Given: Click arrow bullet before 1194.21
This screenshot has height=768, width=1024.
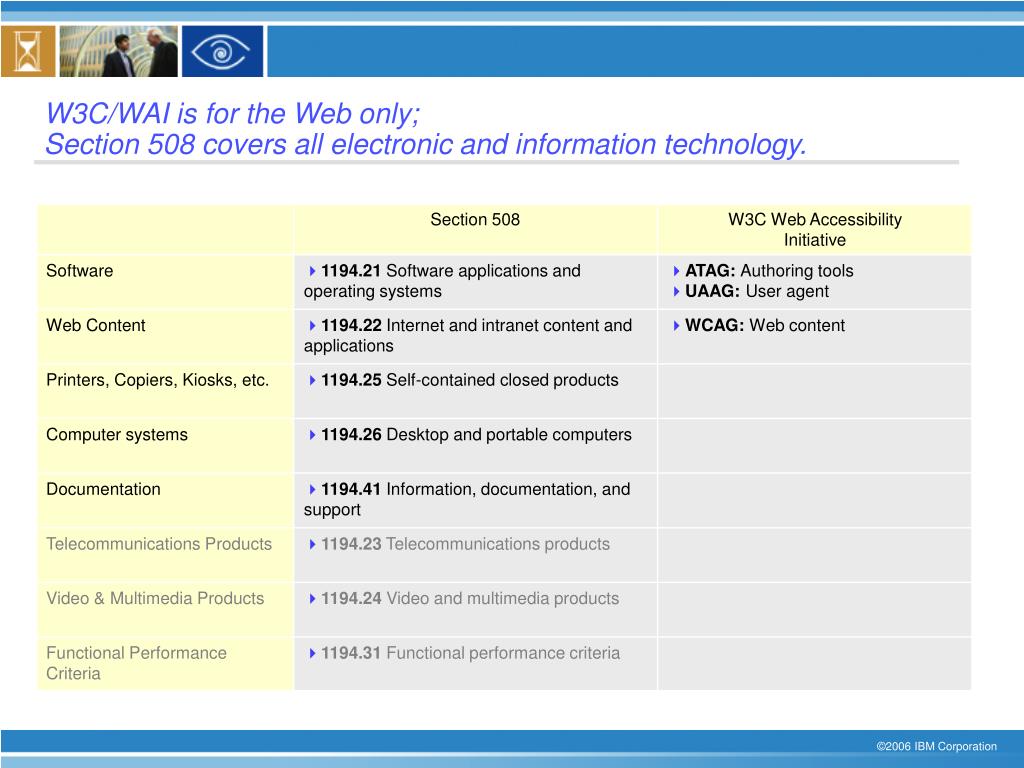Looking at the screenshot, I should tap(312, 271).
